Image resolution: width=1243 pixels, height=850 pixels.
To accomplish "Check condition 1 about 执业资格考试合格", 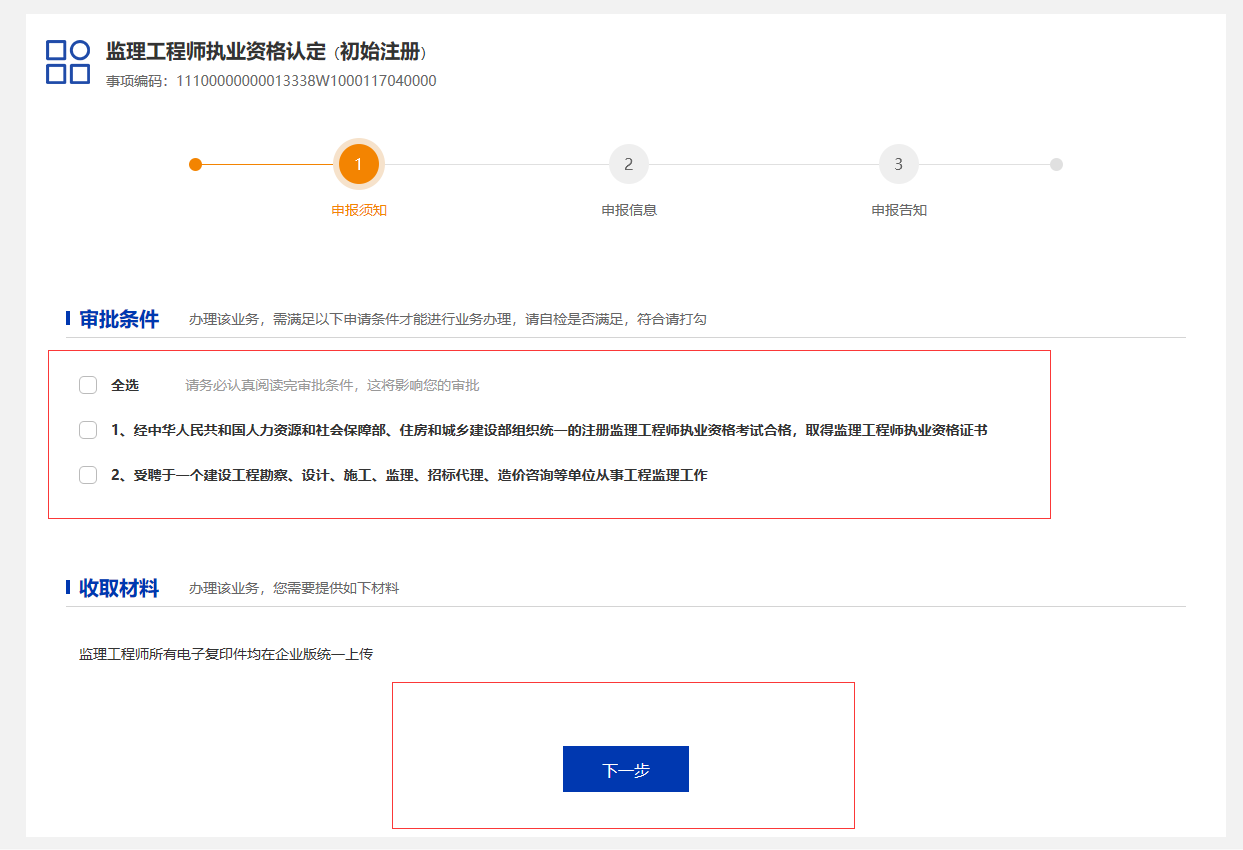I will click(x=87, y=429).
